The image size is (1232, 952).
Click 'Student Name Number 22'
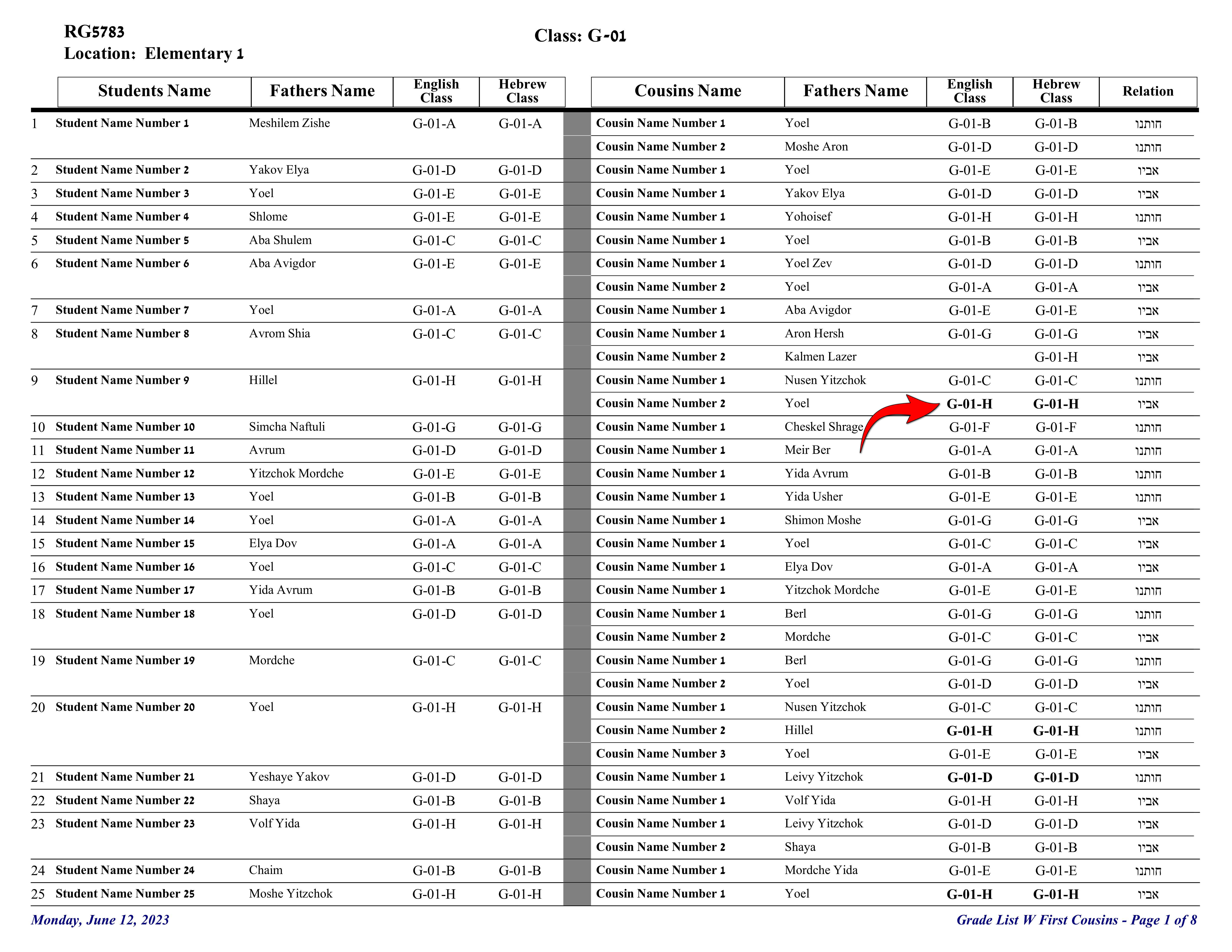[x=125, y=800]
